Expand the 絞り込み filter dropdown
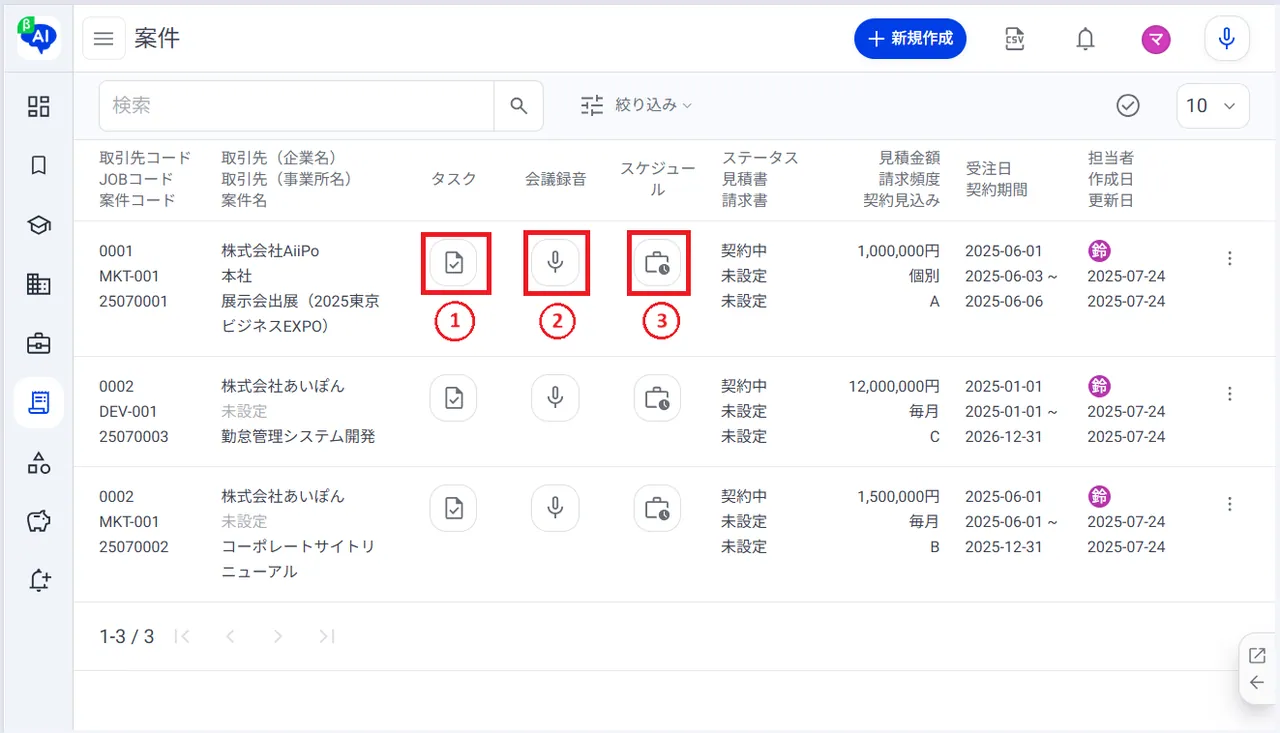The height and width of the screenshot is (733, 1280). click(x=637, y=105)
